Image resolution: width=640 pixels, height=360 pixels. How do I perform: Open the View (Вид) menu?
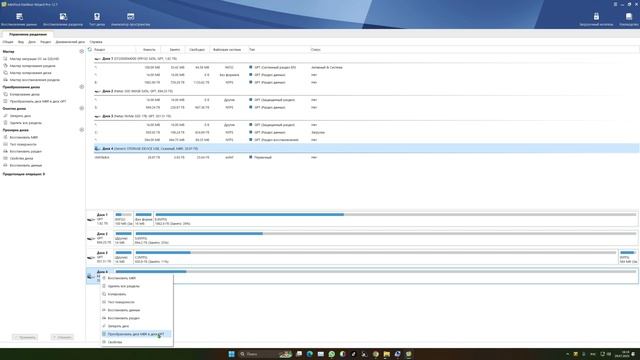click(21, 42)
